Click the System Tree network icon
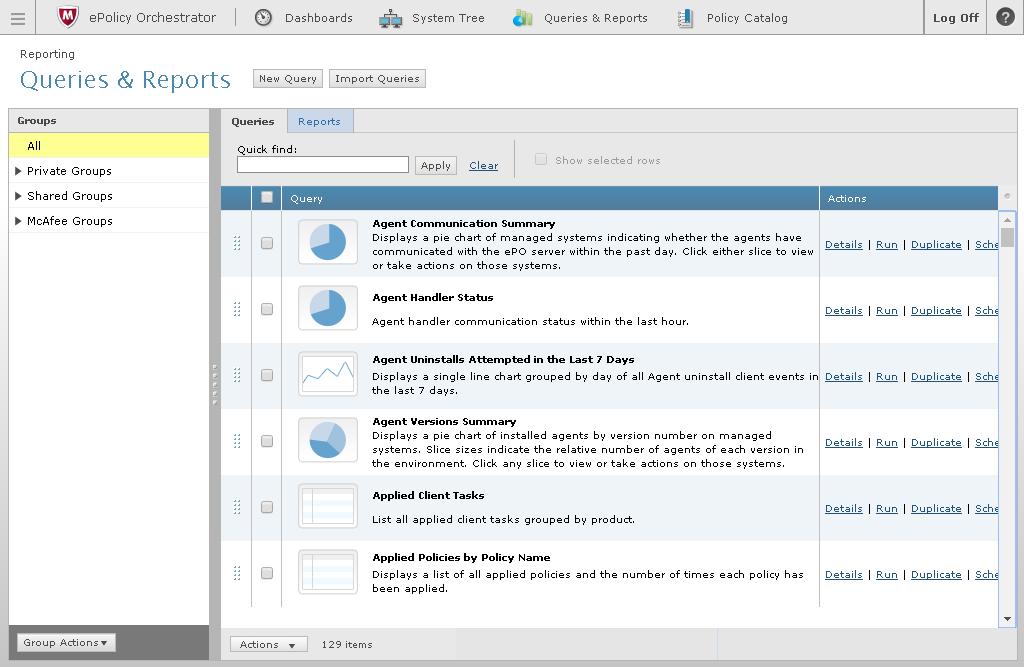The image size is (1024, 667). pos(391,18)
